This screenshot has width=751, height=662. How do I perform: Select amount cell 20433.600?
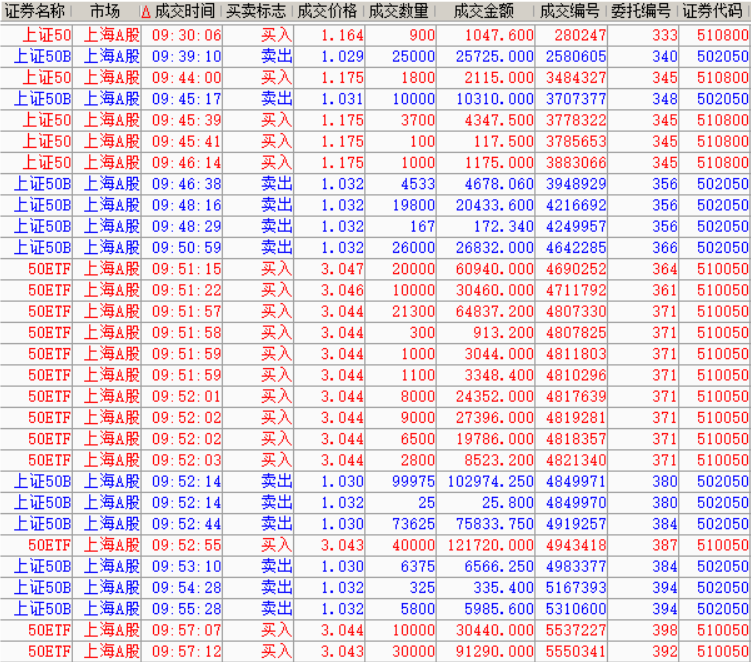coord(494,205)
